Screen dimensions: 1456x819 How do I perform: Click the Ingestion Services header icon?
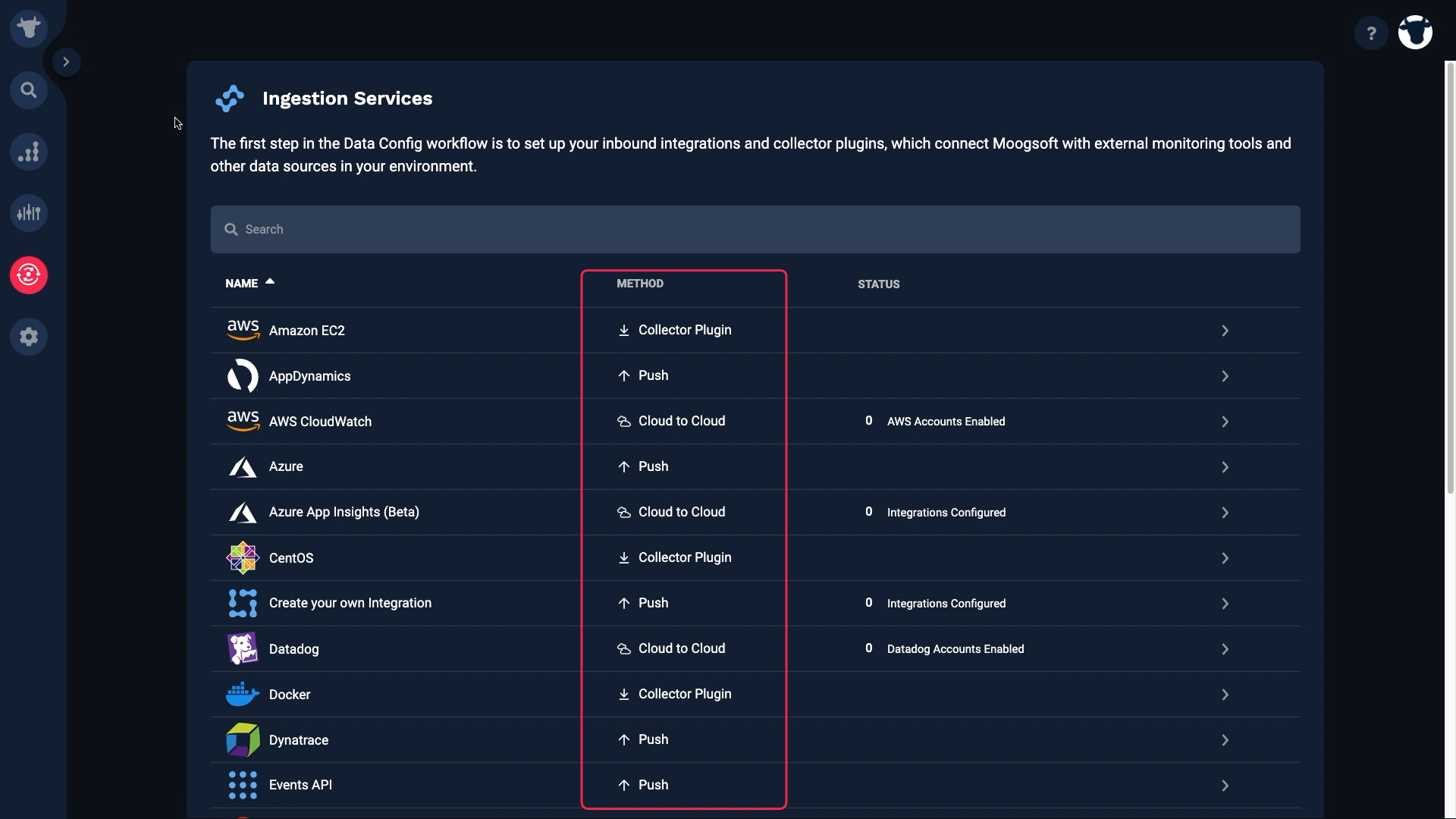pyautogui.click(x=230, y=99)
